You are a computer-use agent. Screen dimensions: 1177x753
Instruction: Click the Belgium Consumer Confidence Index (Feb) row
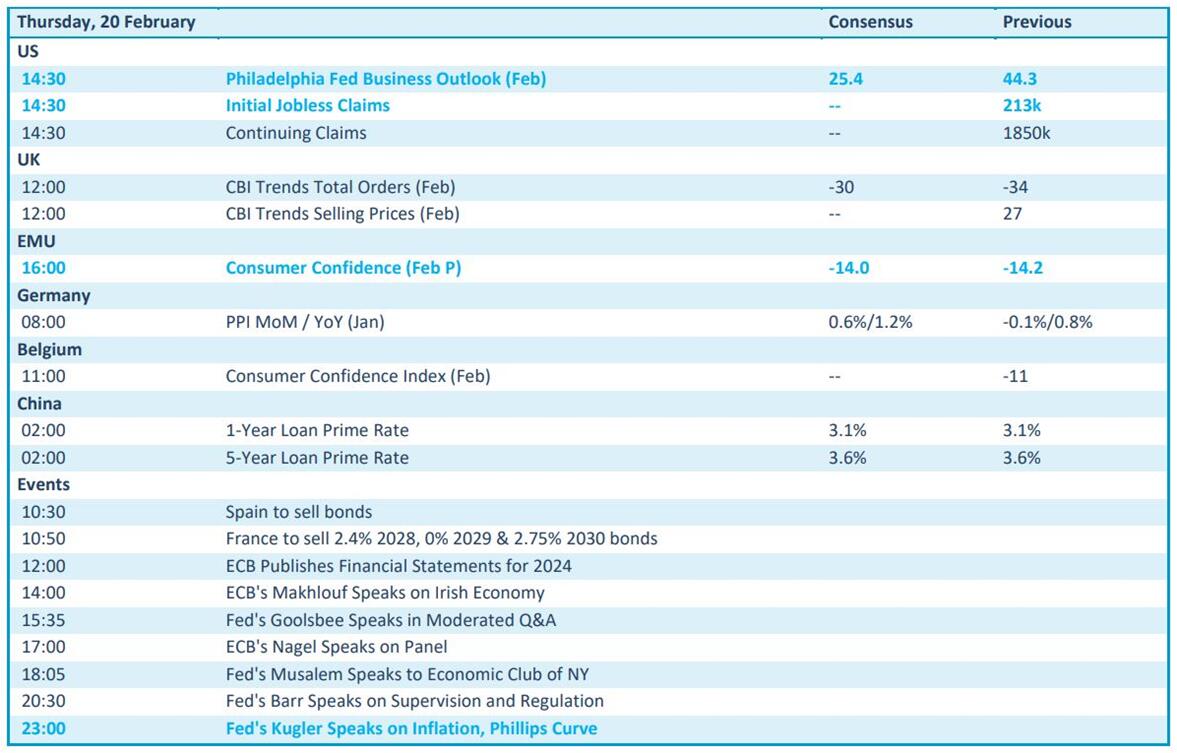tap(357, 377)
